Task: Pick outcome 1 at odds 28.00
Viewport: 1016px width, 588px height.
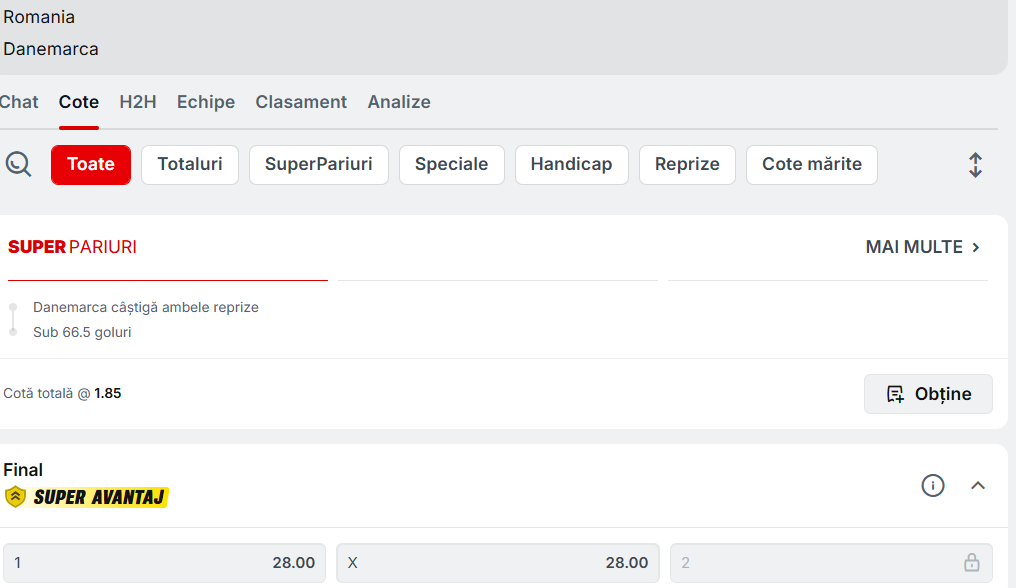Action: (x=164, y=563)
